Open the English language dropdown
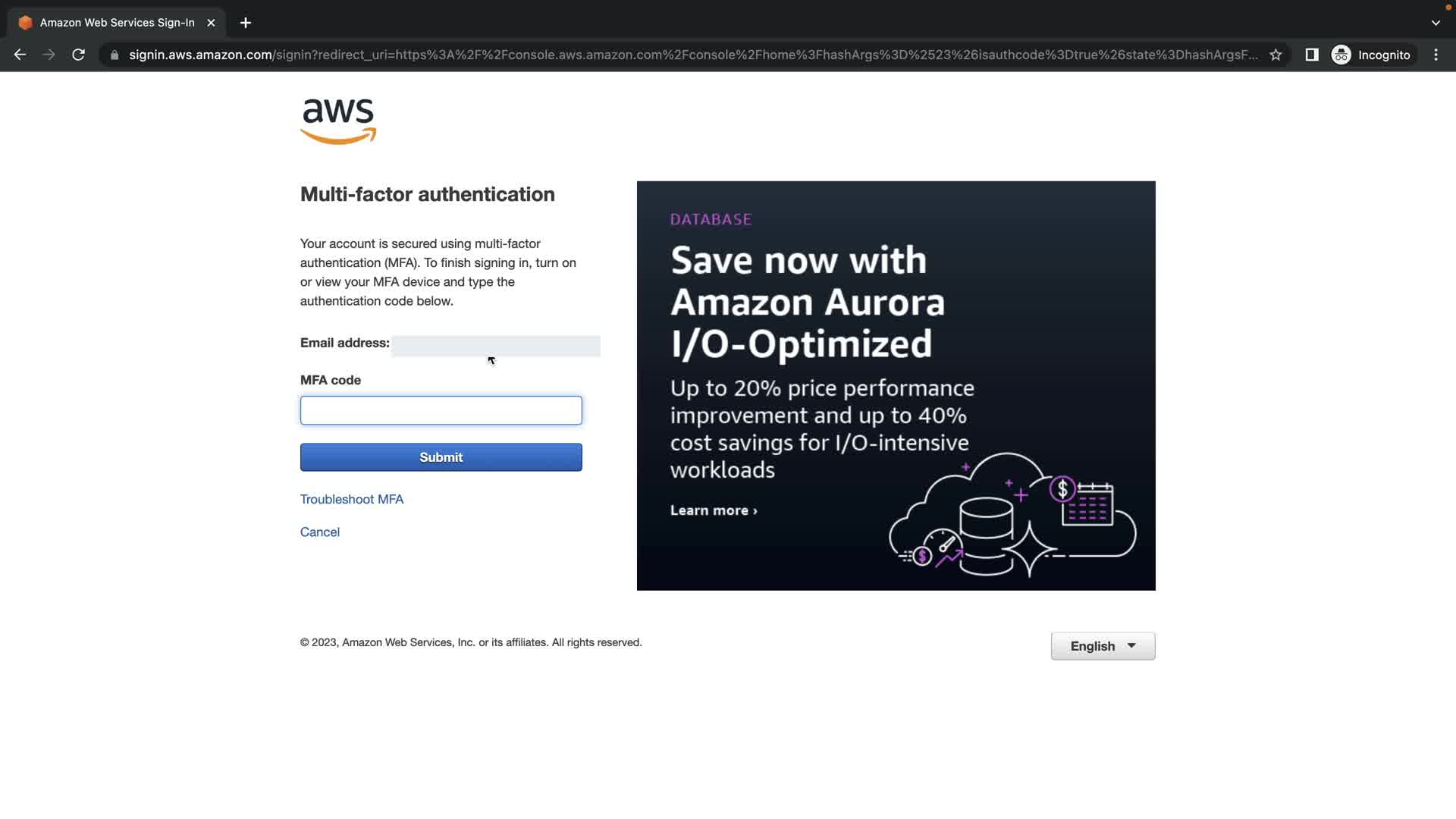Viewport: 1456px width, 819px height. tap(1103, 646)
